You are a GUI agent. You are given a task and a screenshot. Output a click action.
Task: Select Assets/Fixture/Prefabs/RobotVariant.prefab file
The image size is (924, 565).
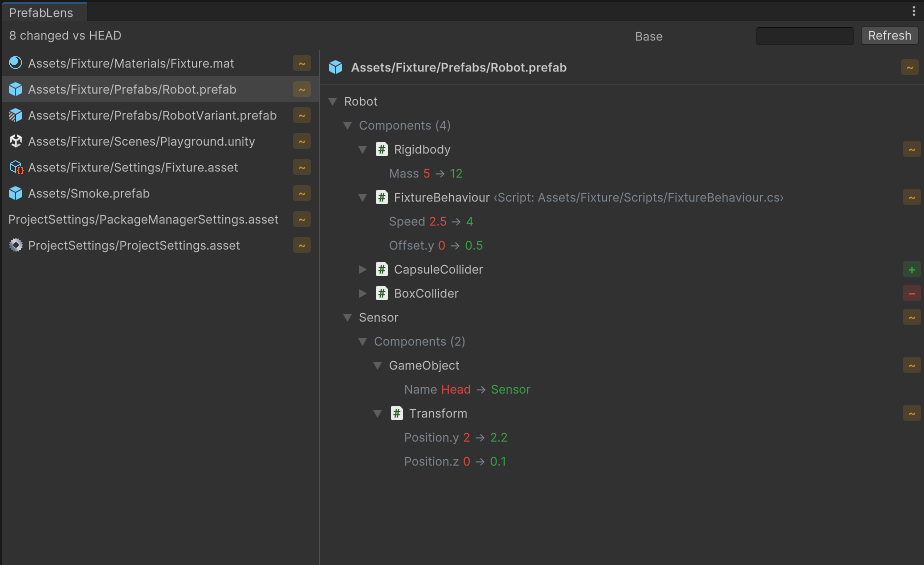click(x=160, y=115)
